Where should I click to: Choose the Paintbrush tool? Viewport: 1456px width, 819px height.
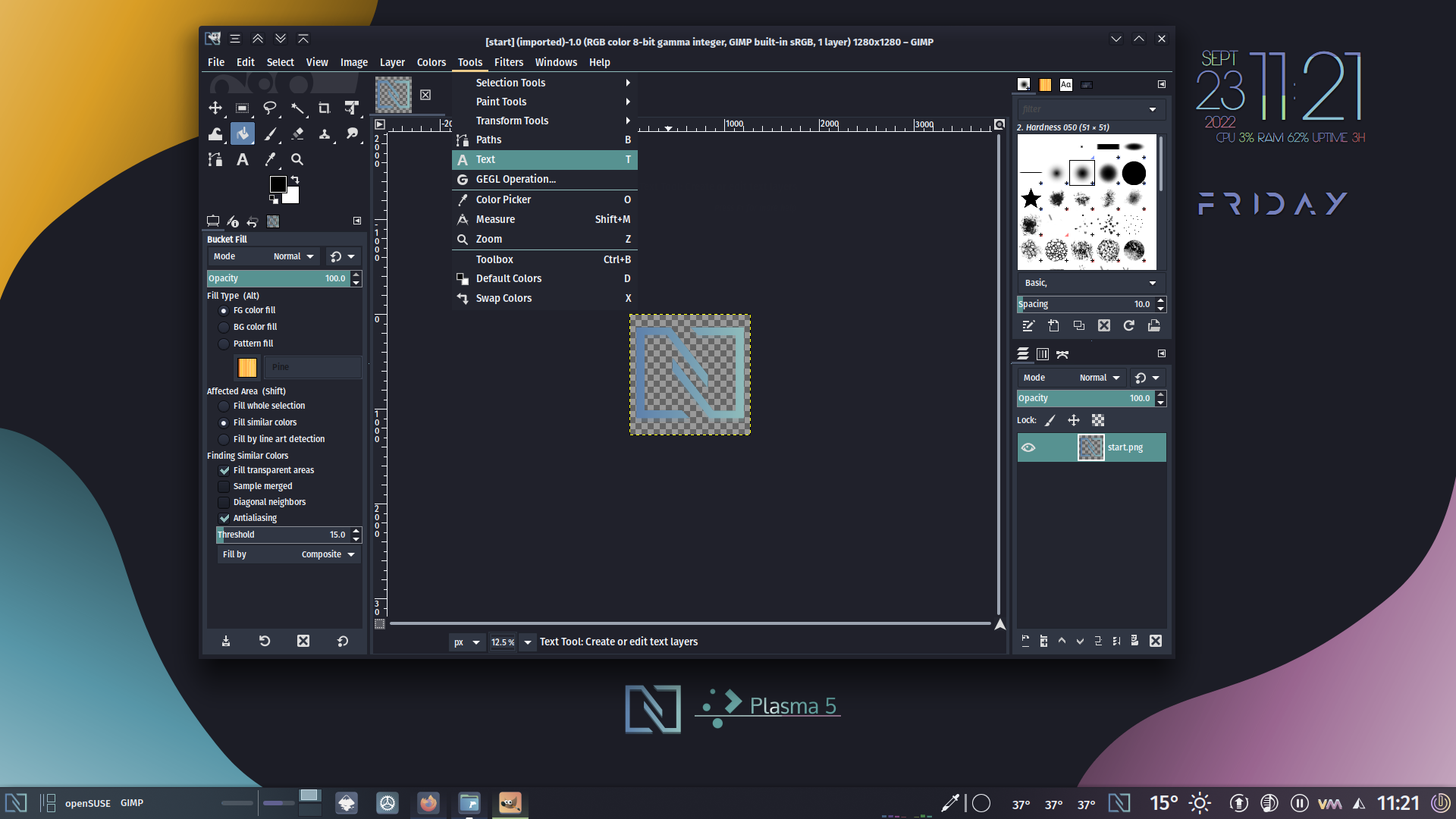pos(270,133)
